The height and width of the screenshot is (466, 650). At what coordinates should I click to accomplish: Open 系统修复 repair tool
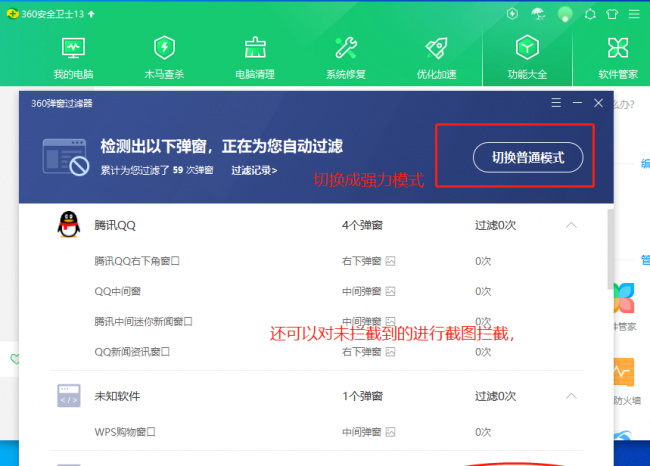346,58
